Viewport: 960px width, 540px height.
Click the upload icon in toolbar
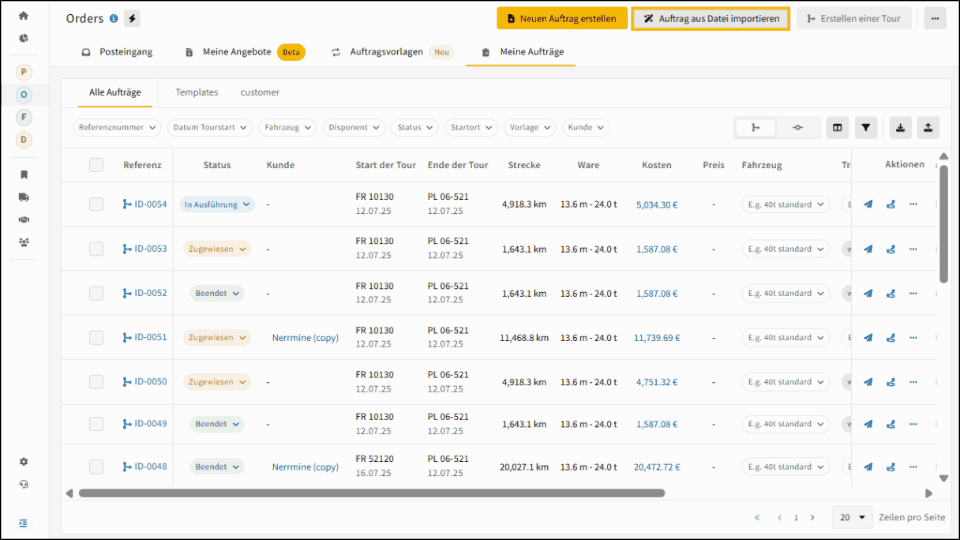click(928, 127)
